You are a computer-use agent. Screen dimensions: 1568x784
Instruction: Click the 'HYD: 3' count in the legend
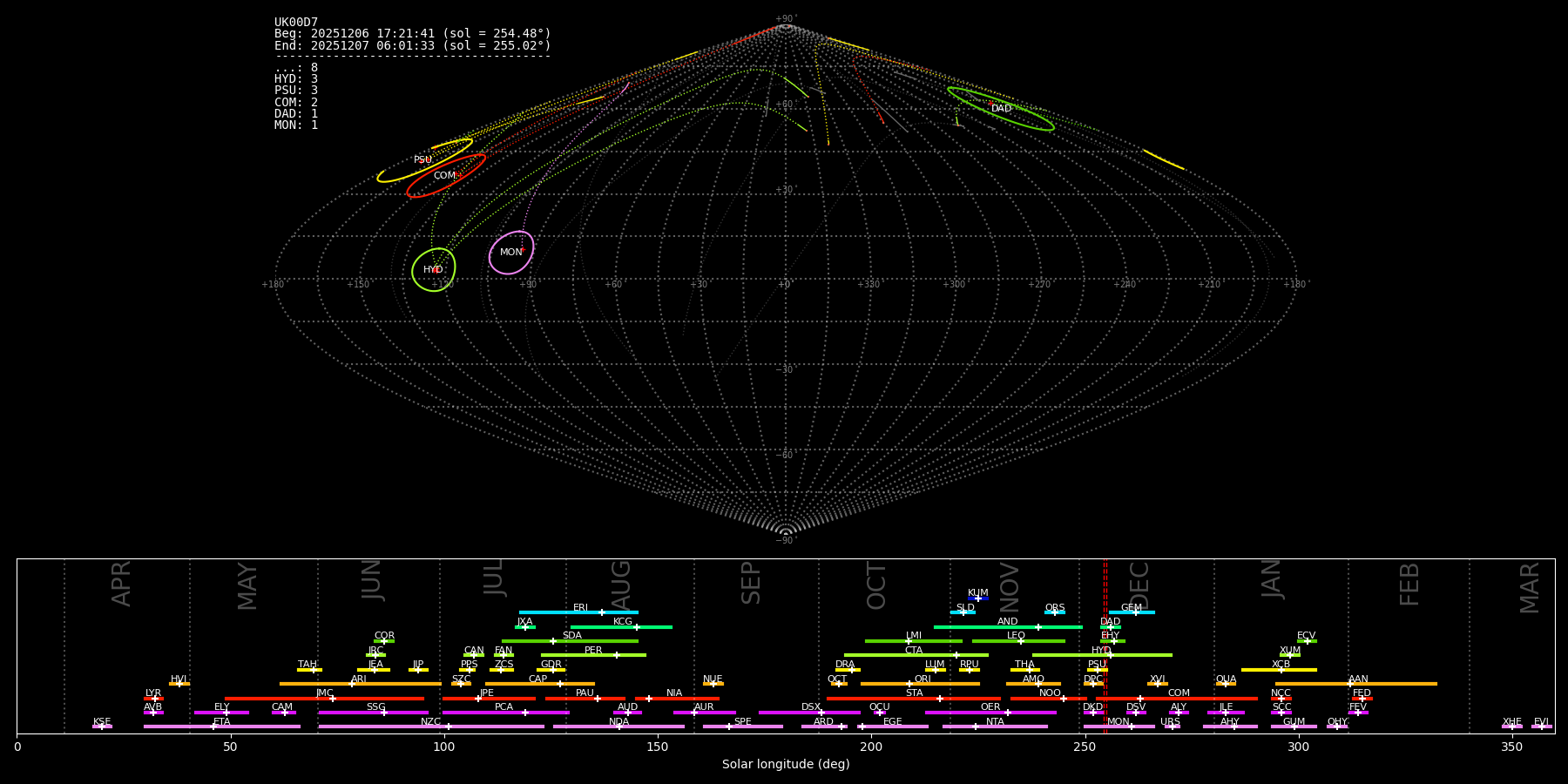pyautogui.click(x=296, y=79)
